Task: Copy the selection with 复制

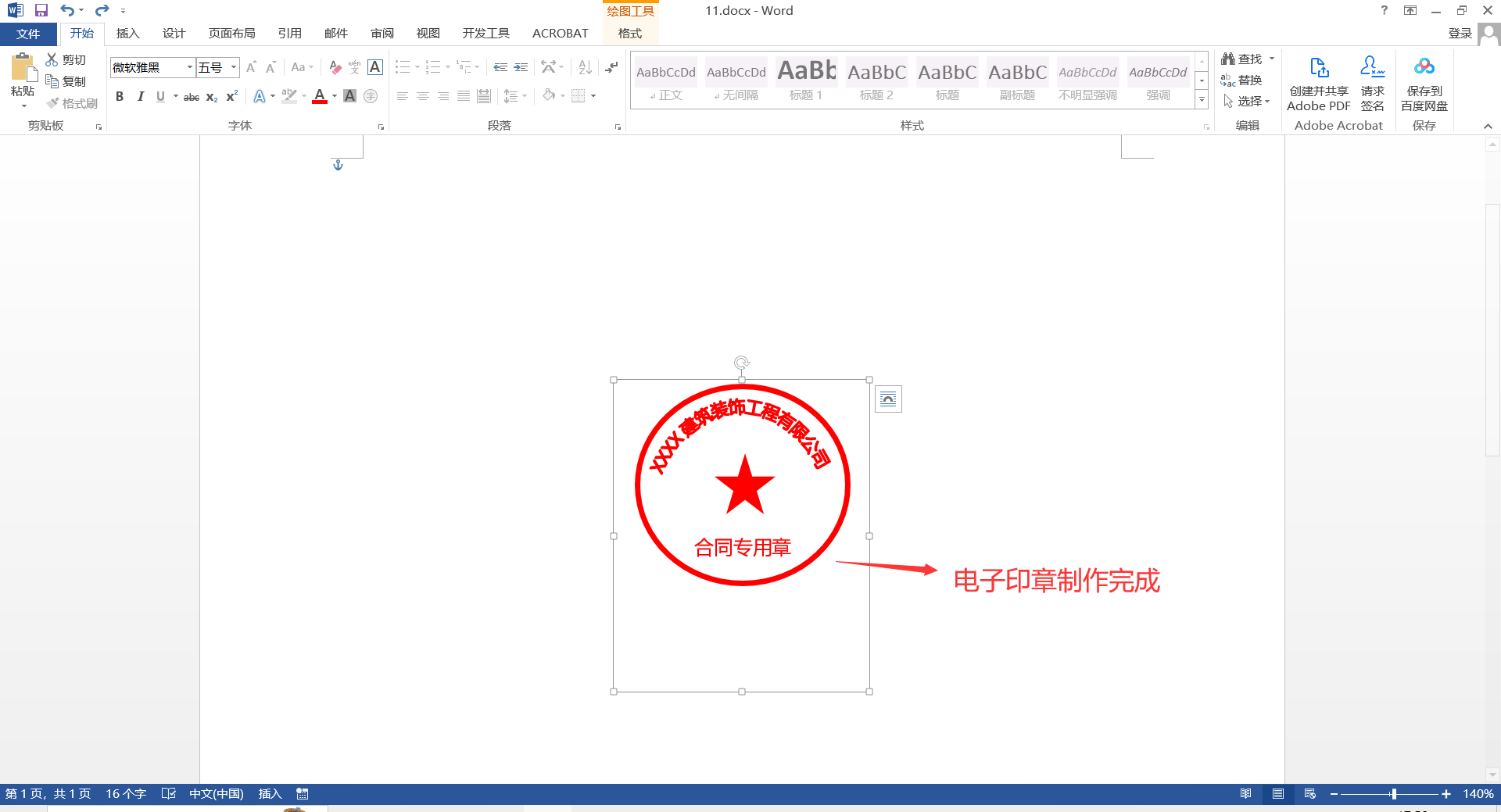Action: (x=66, y=81)
